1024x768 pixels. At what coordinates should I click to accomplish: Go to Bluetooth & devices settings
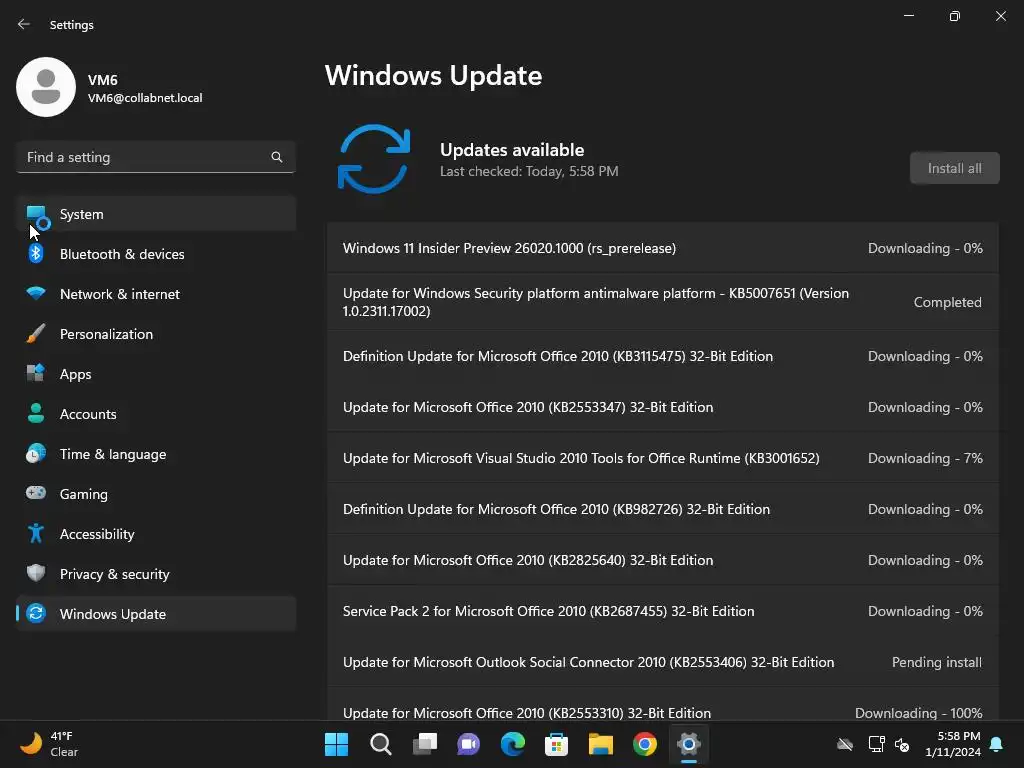click(156, 253)
